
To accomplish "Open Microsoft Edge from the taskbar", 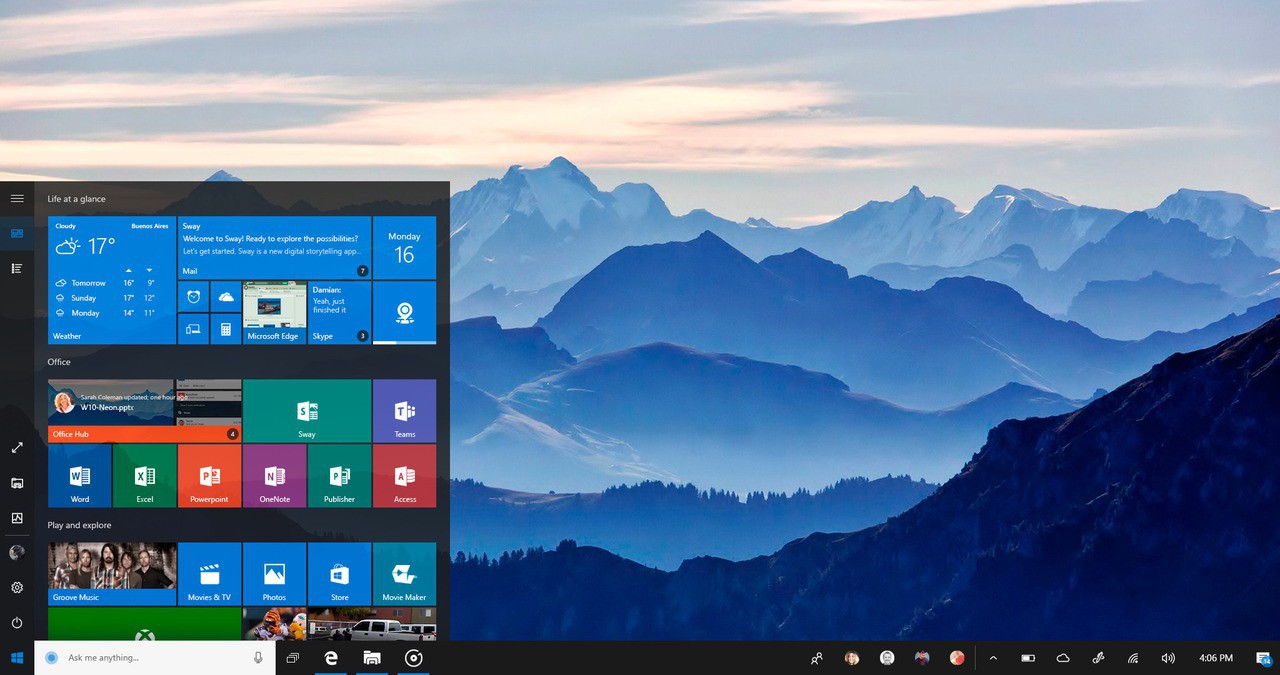I will click(x=330, y=658).
